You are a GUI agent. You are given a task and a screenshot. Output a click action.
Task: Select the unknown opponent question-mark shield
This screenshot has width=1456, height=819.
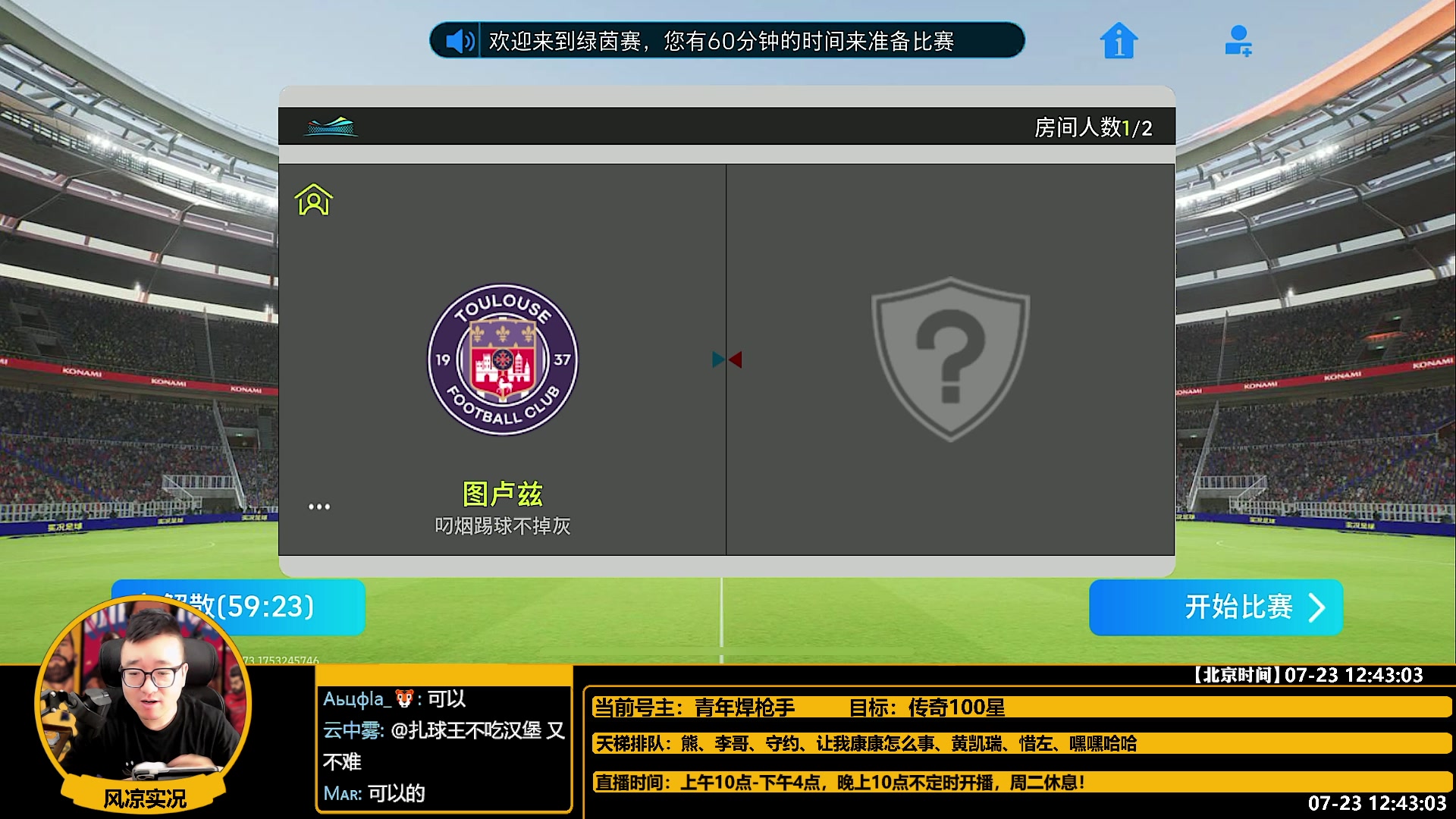(x=950, y=359)
